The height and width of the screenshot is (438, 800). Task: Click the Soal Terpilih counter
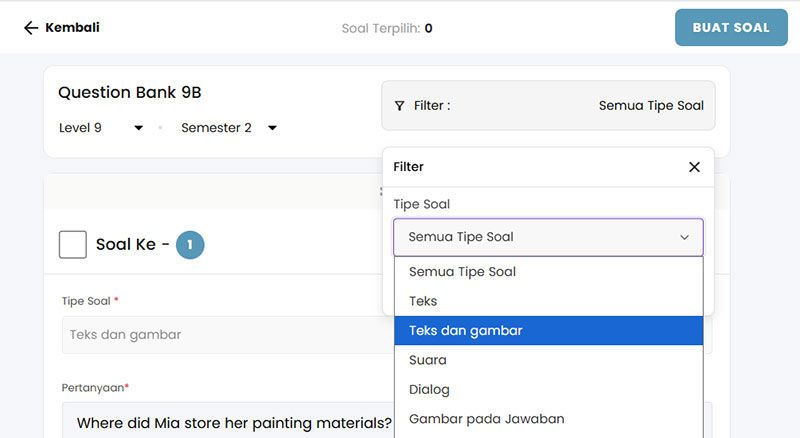pos(387,28)
